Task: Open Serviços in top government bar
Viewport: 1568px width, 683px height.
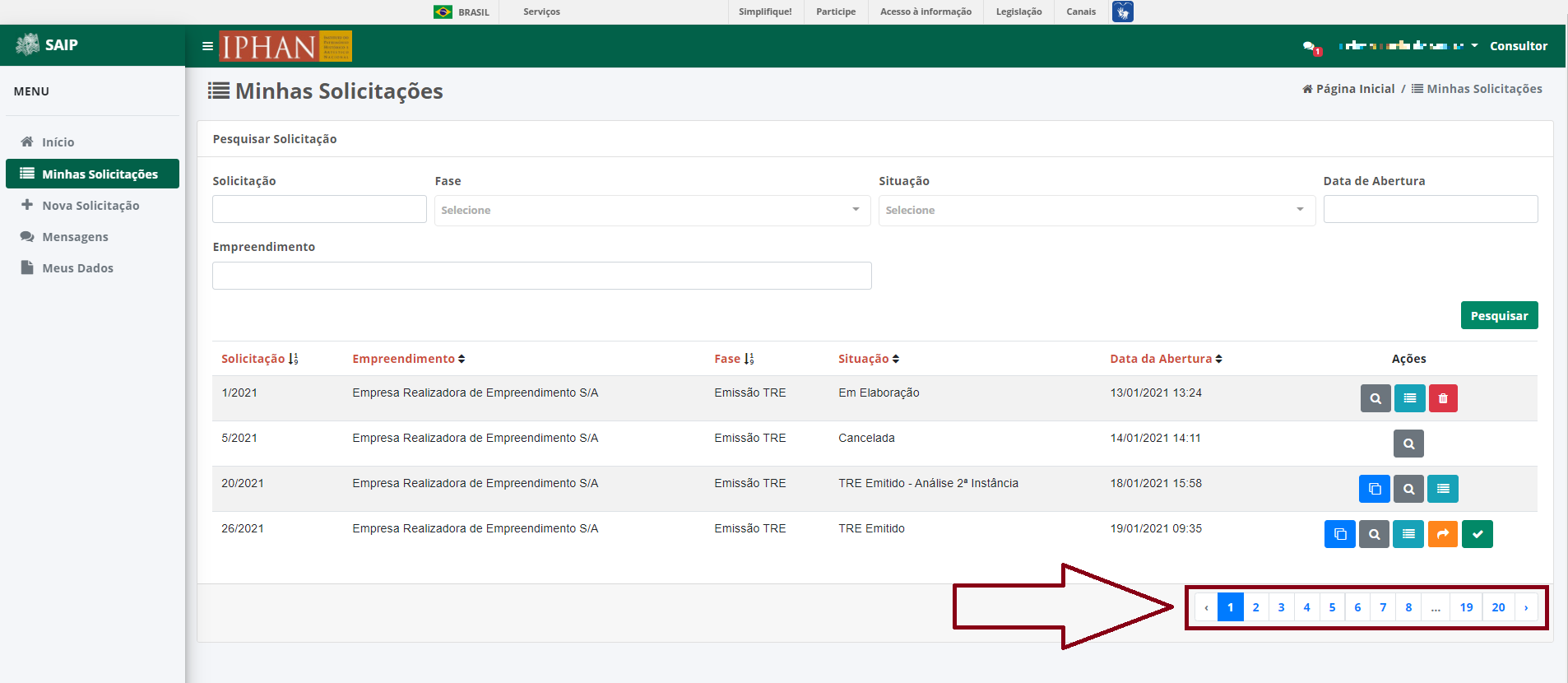Action: pos(541,12)
